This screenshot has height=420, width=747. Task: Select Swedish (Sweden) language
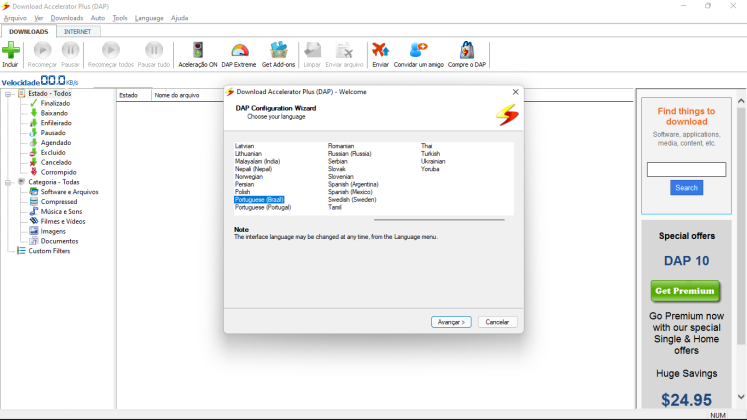coord(352,200)
